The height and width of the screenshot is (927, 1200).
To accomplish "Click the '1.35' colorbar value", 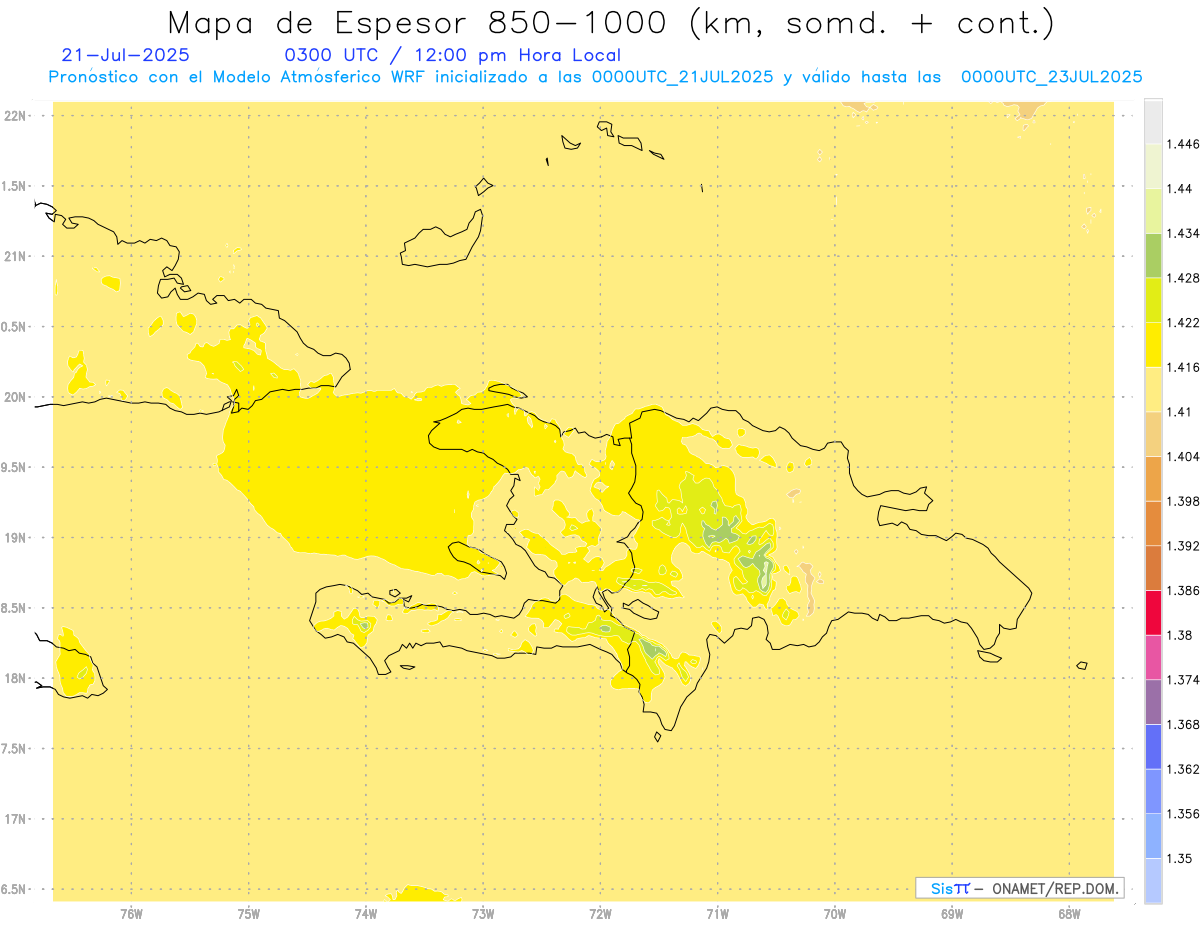I will 1179,859.
